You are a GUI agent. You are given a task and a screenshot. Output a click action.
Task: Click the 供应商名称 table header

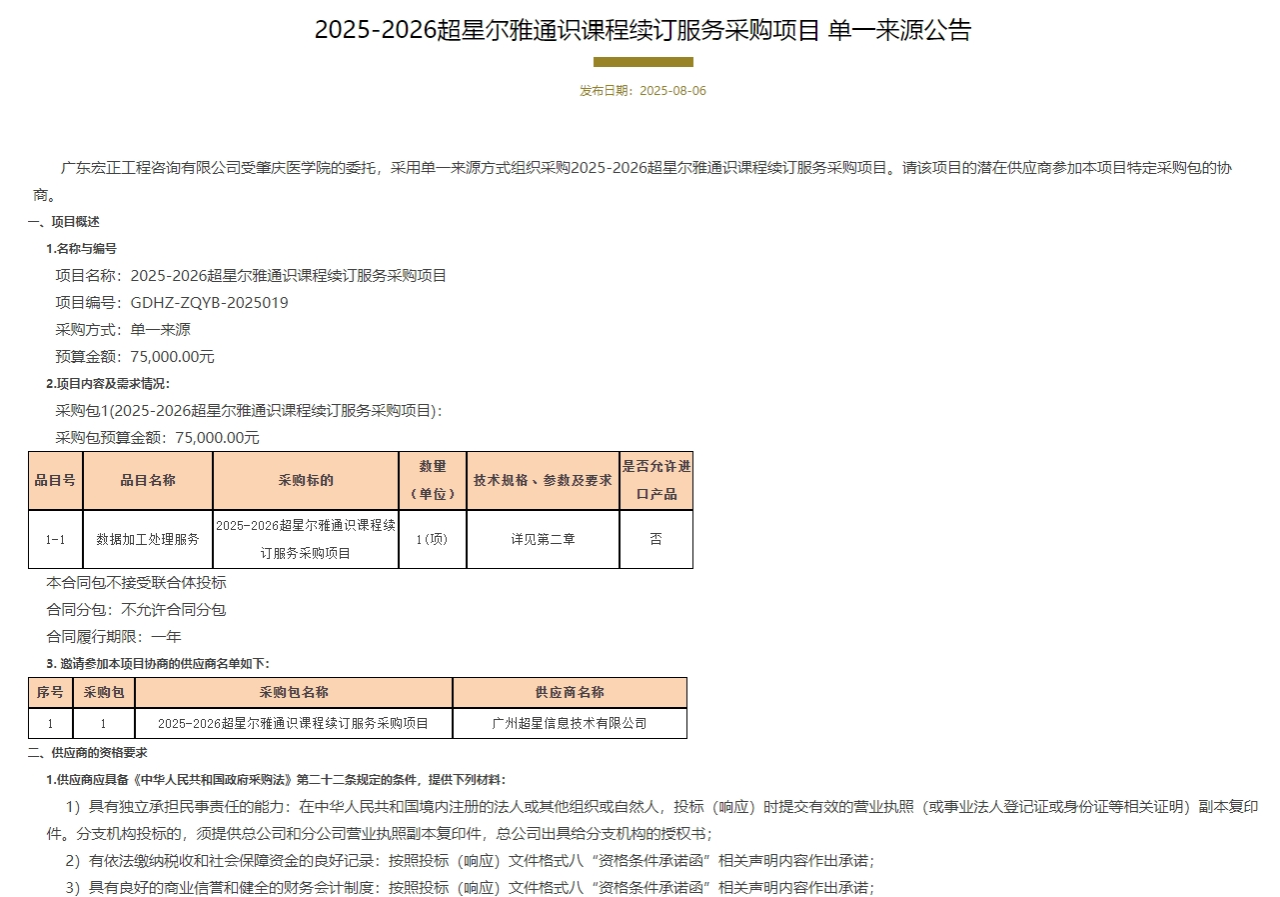570,693
